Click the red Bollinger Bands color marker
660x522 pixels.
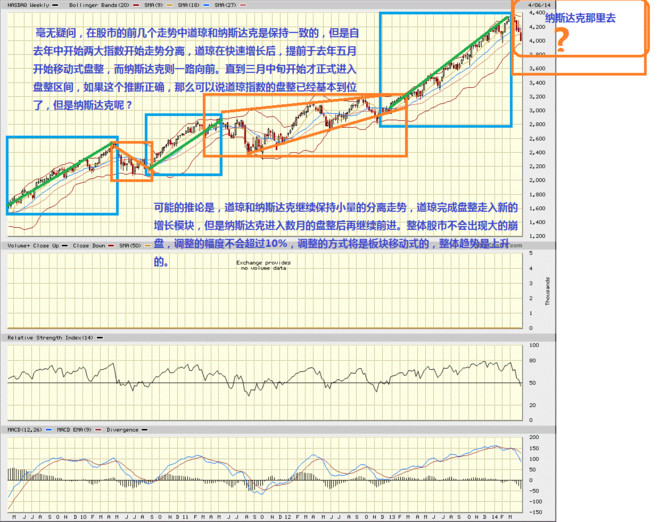point(136,5)
